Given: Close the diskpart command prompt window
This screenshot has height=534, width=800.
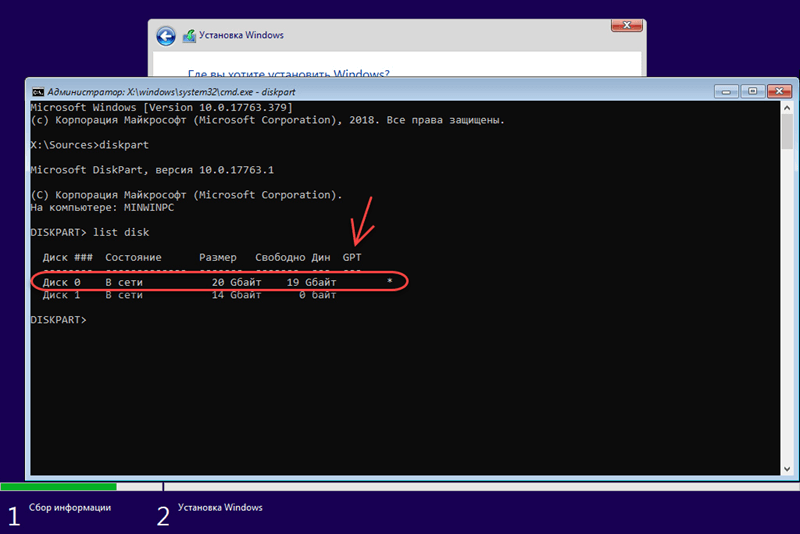Looking at the screenshot, I should tap(779, 91).
